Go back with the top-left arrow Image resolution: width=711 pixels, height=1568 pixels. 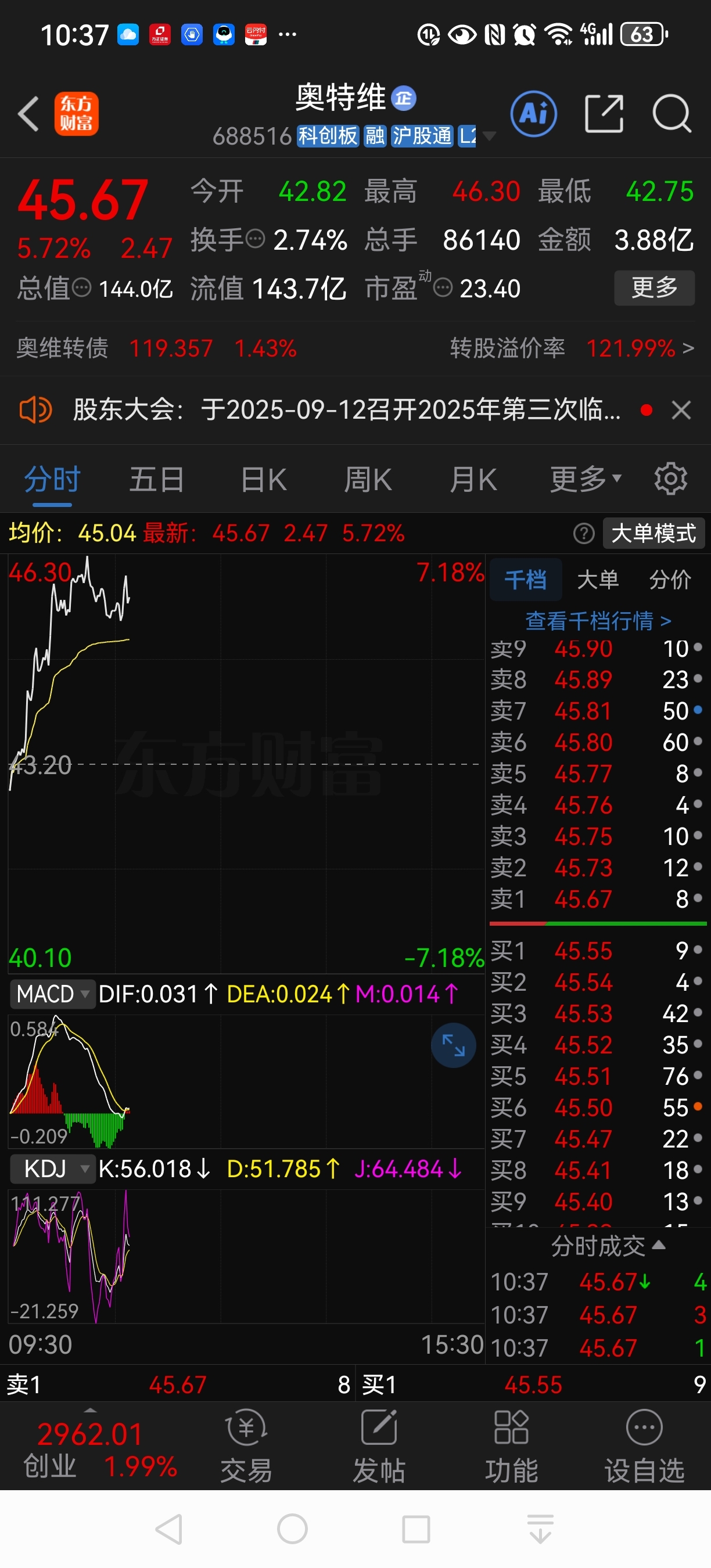click(x=28, y=114)
